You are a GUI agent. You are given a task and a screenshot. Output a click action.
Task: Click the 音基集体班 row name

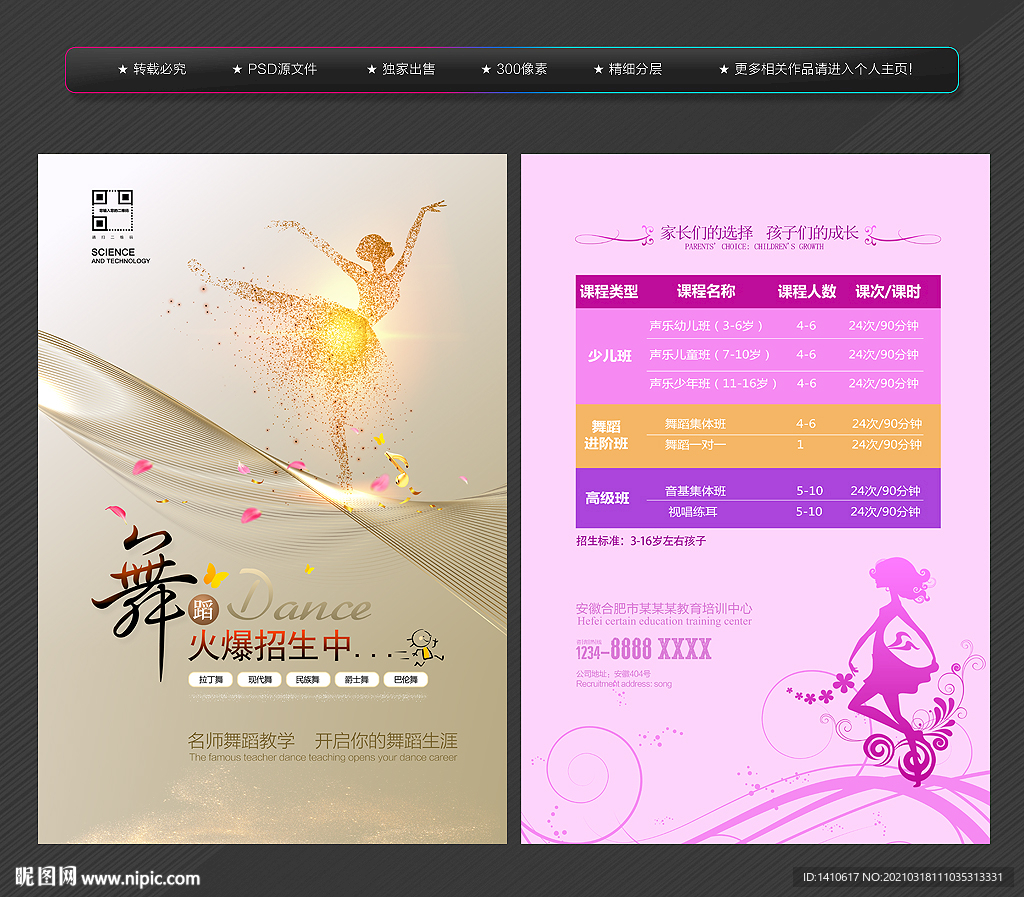click(696, 491)
